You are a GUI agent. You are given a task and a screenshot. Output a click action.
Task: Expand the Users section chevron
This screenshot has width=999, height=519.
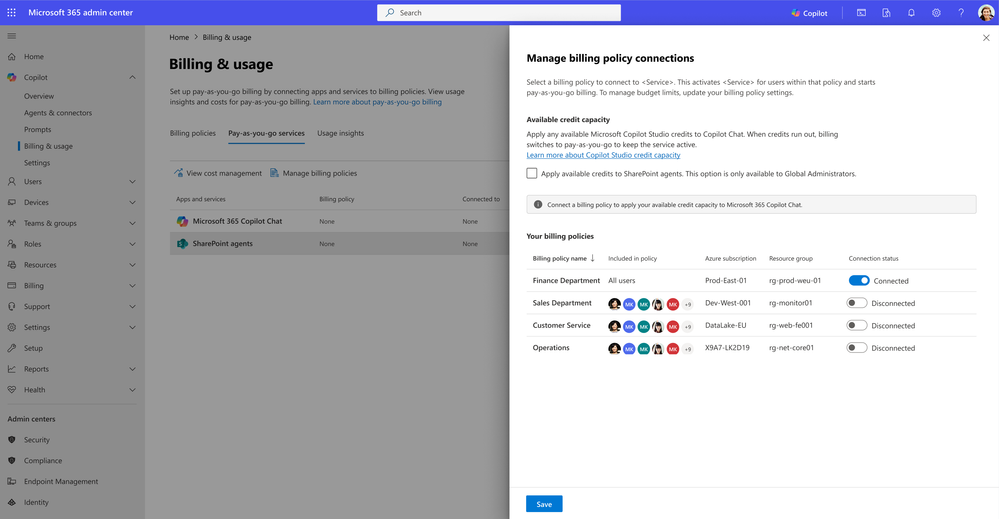[133, 181]
